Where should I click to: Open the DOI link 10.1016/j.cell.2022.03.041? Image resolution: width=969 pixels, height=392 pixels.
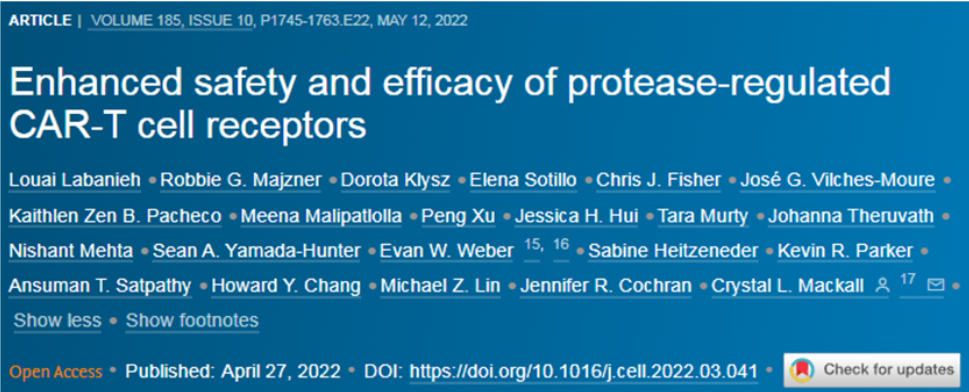point(583,371)
